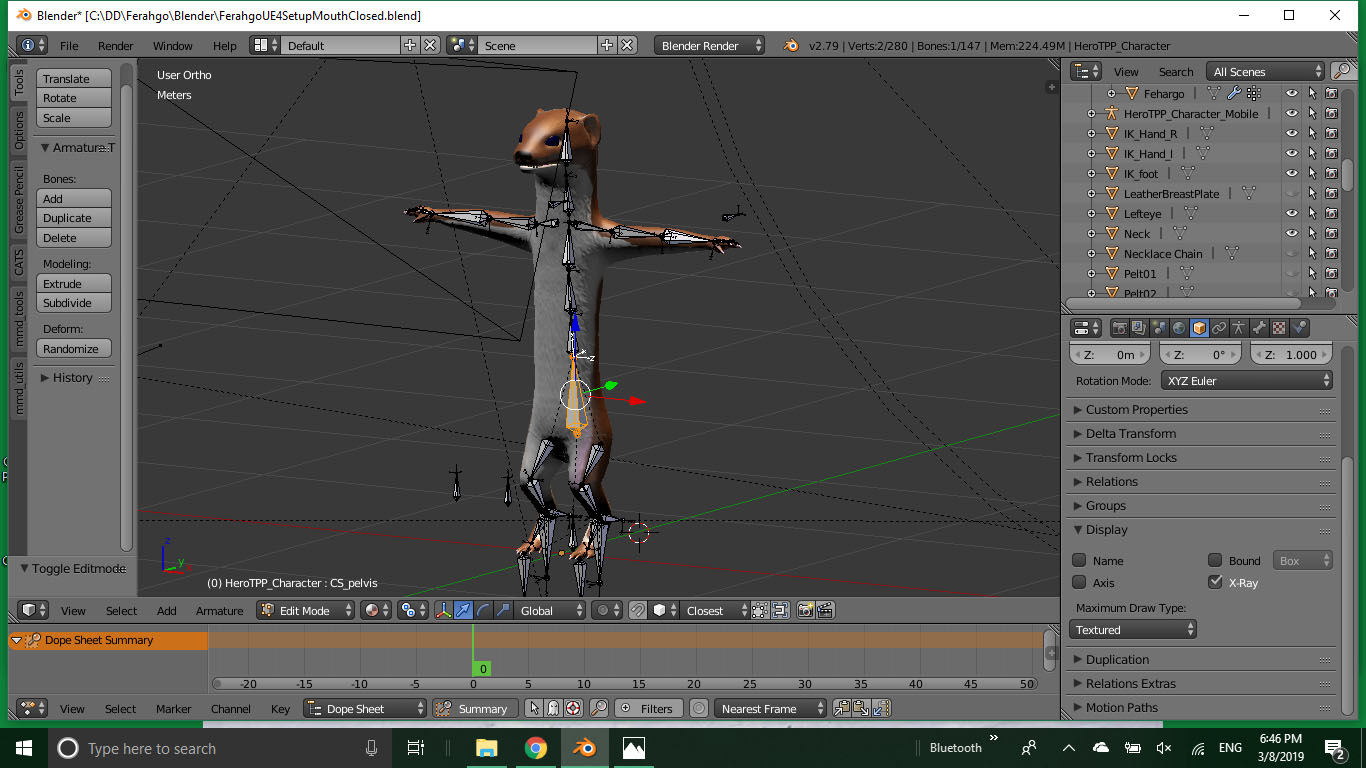Enable the Name display checkbox
Viewport: 1366px width, 768px height.
1079,560
